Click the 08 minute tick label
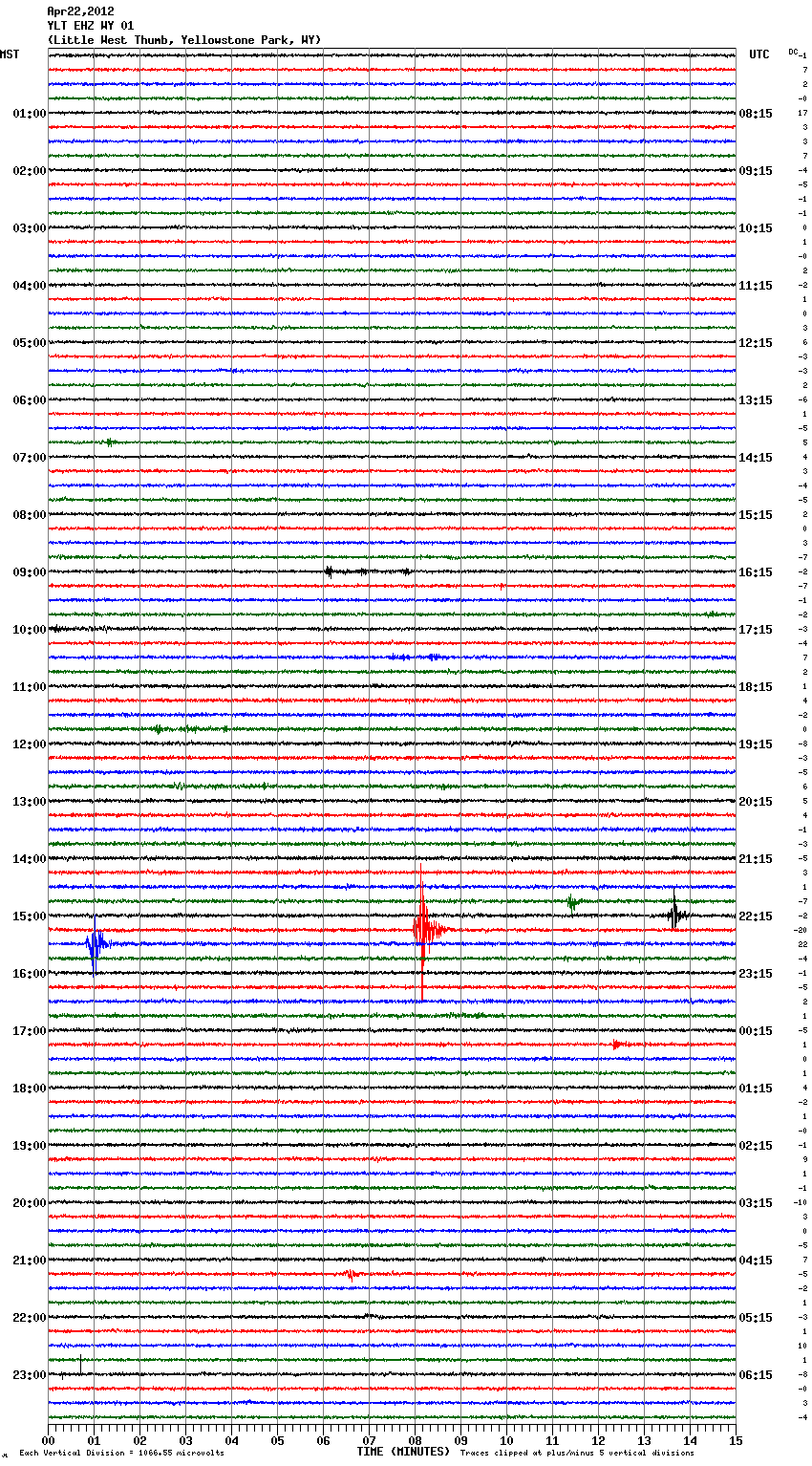 click(415, 1440)
